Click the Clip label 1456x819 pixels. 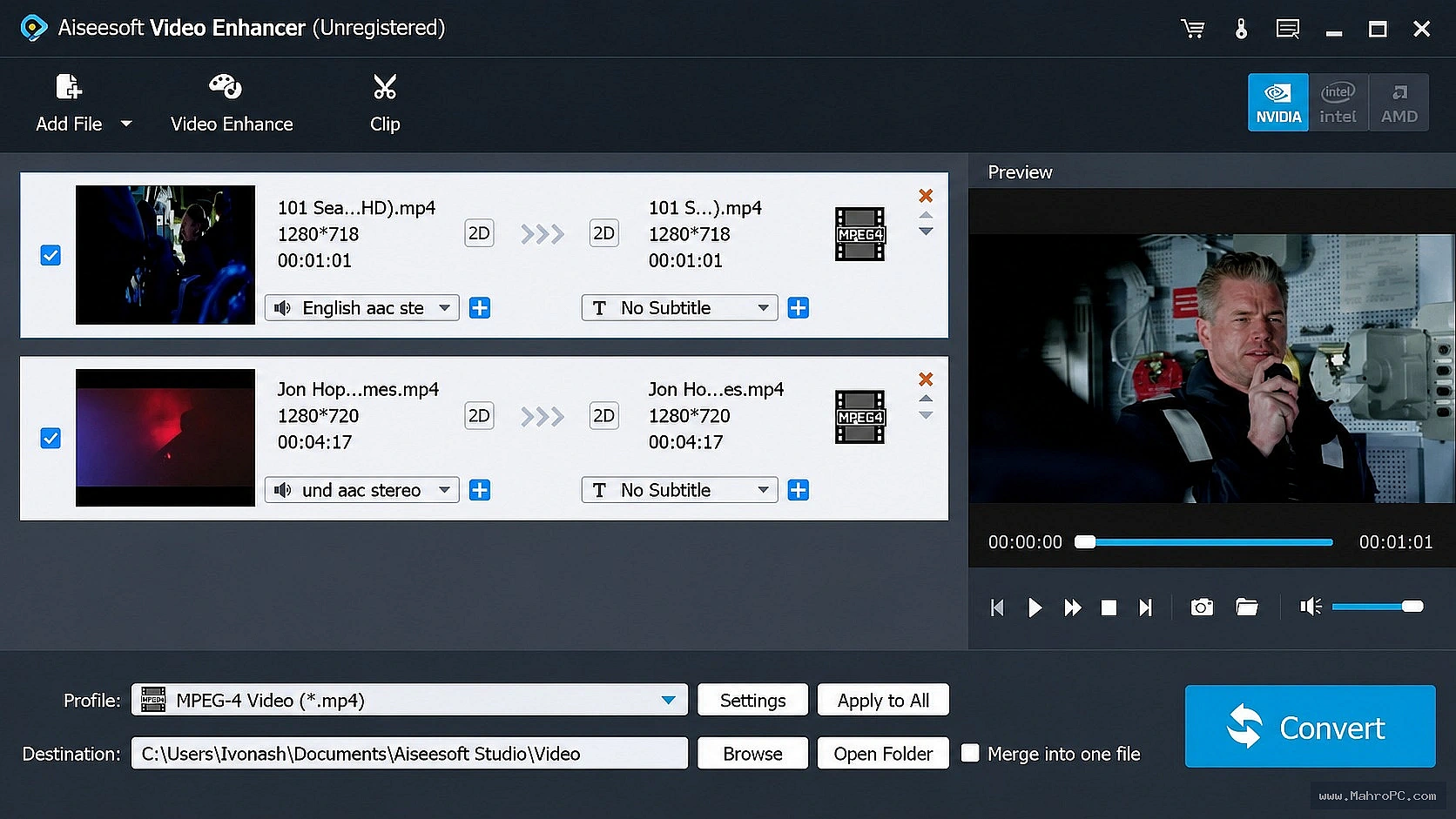[385, 124]
